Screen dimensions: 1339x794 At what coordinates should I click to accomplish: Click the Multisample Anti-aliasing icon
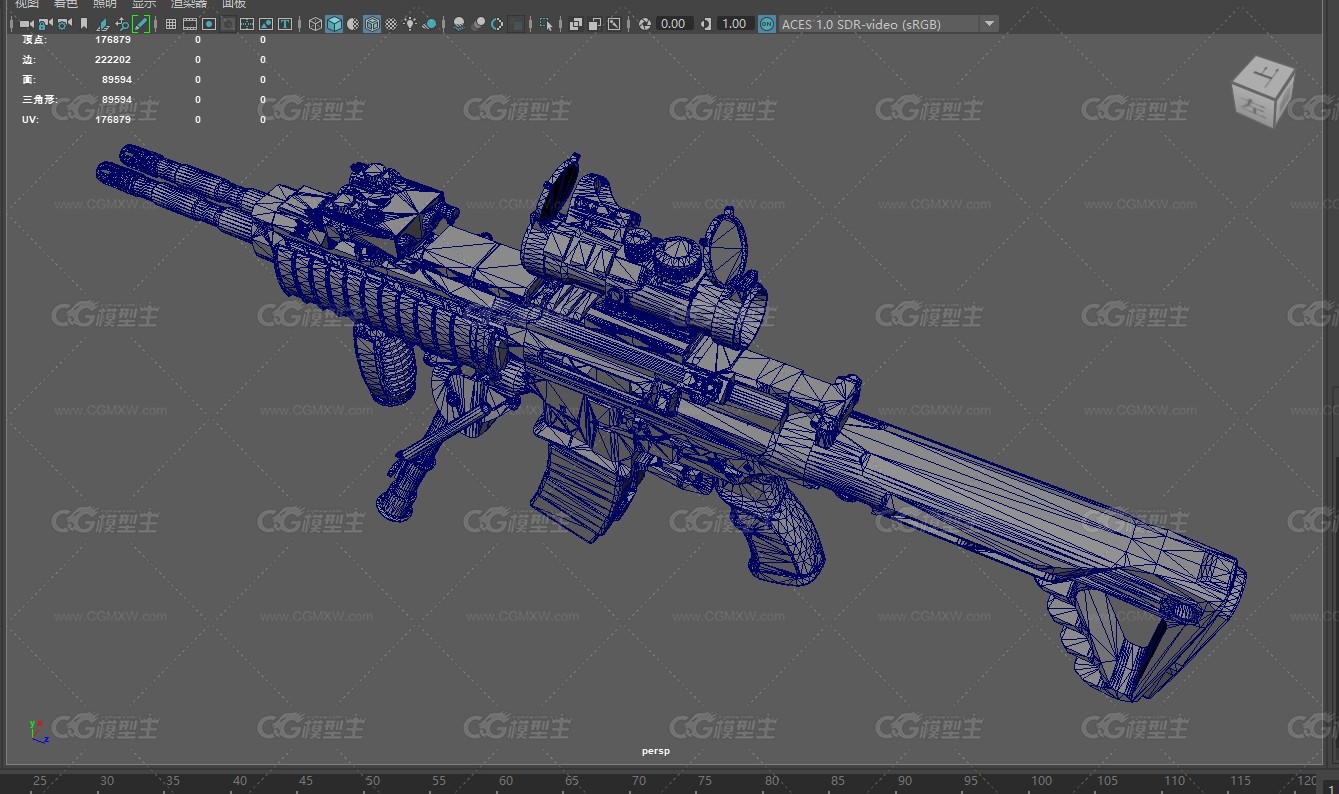(497, 24)
